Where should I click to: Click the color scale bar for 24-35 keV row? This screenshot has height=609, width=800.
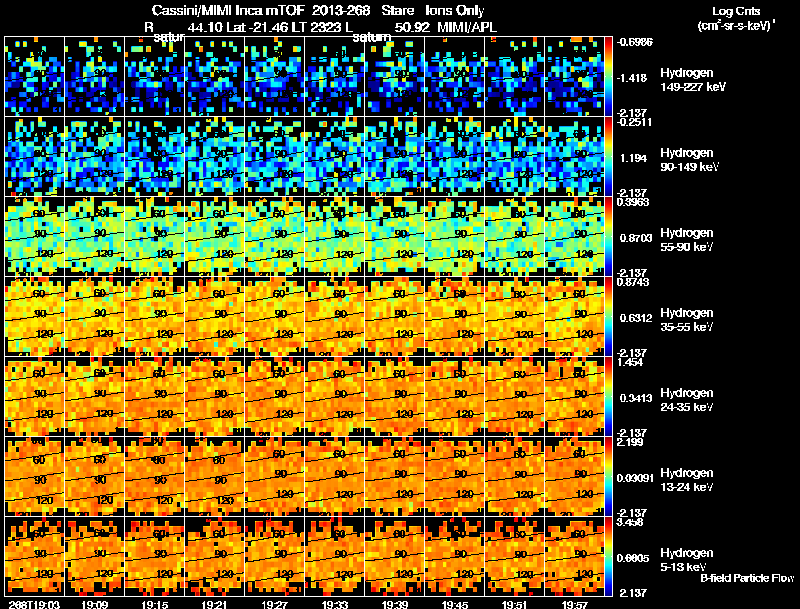tap(608, 397)
